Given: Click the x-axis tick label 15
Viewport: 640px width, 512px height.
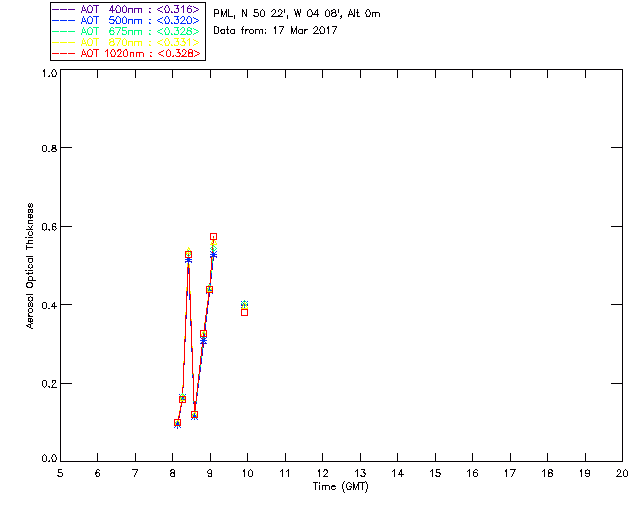Looking at the screenshot, I should (x=435, y=473).
